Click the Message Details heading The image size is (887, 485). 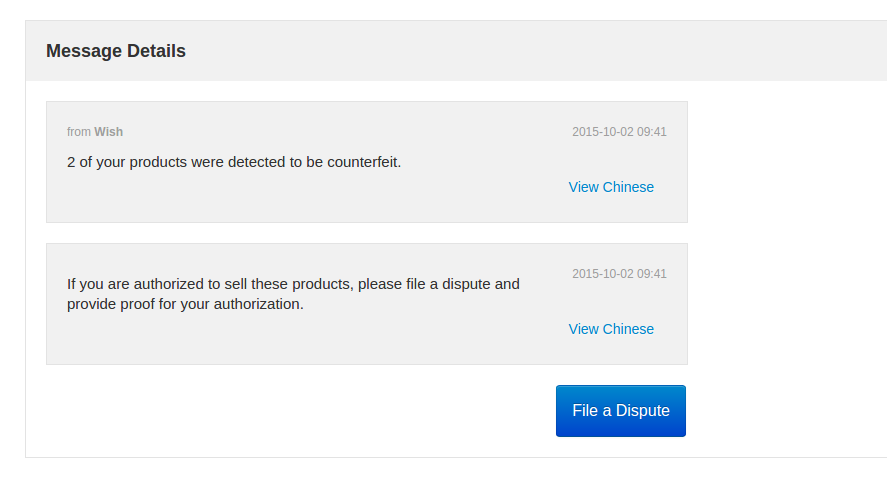click(x=116, y=51)
